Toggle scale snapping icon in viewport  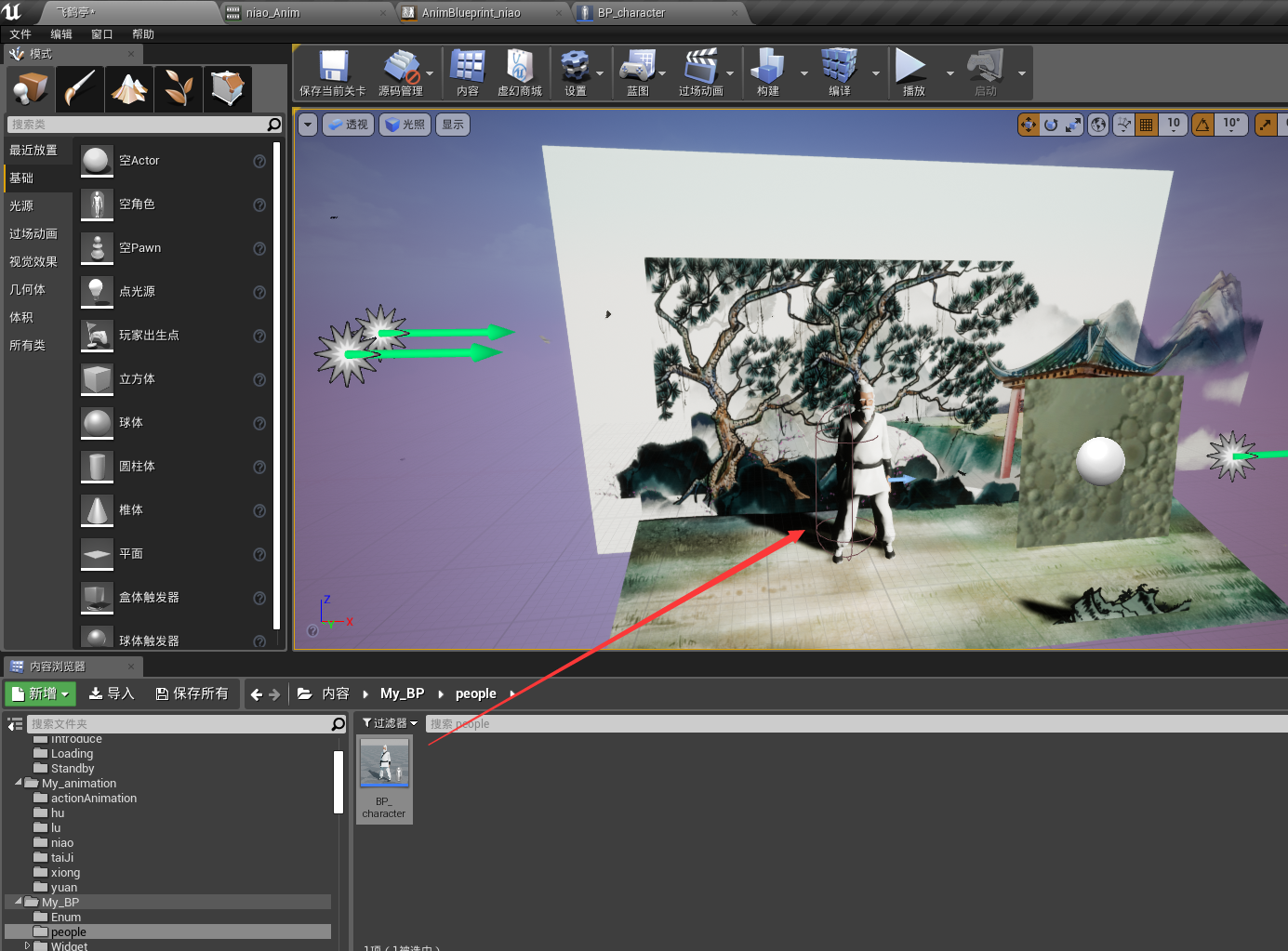[x=1266, y=125]
